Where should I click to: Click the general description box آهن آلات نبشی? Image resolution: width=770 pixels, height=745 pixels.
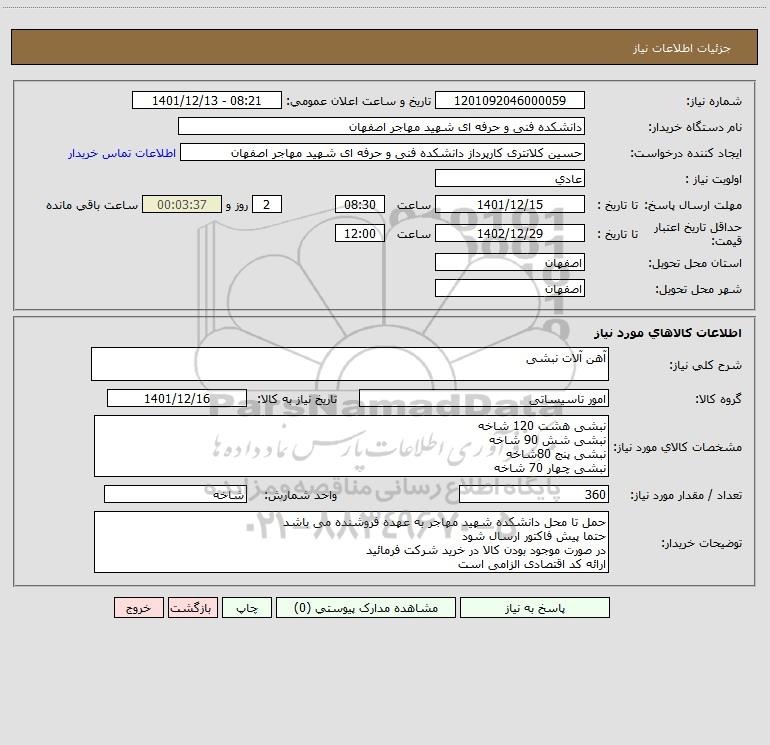pyautogui.click(x=350, y=364)
